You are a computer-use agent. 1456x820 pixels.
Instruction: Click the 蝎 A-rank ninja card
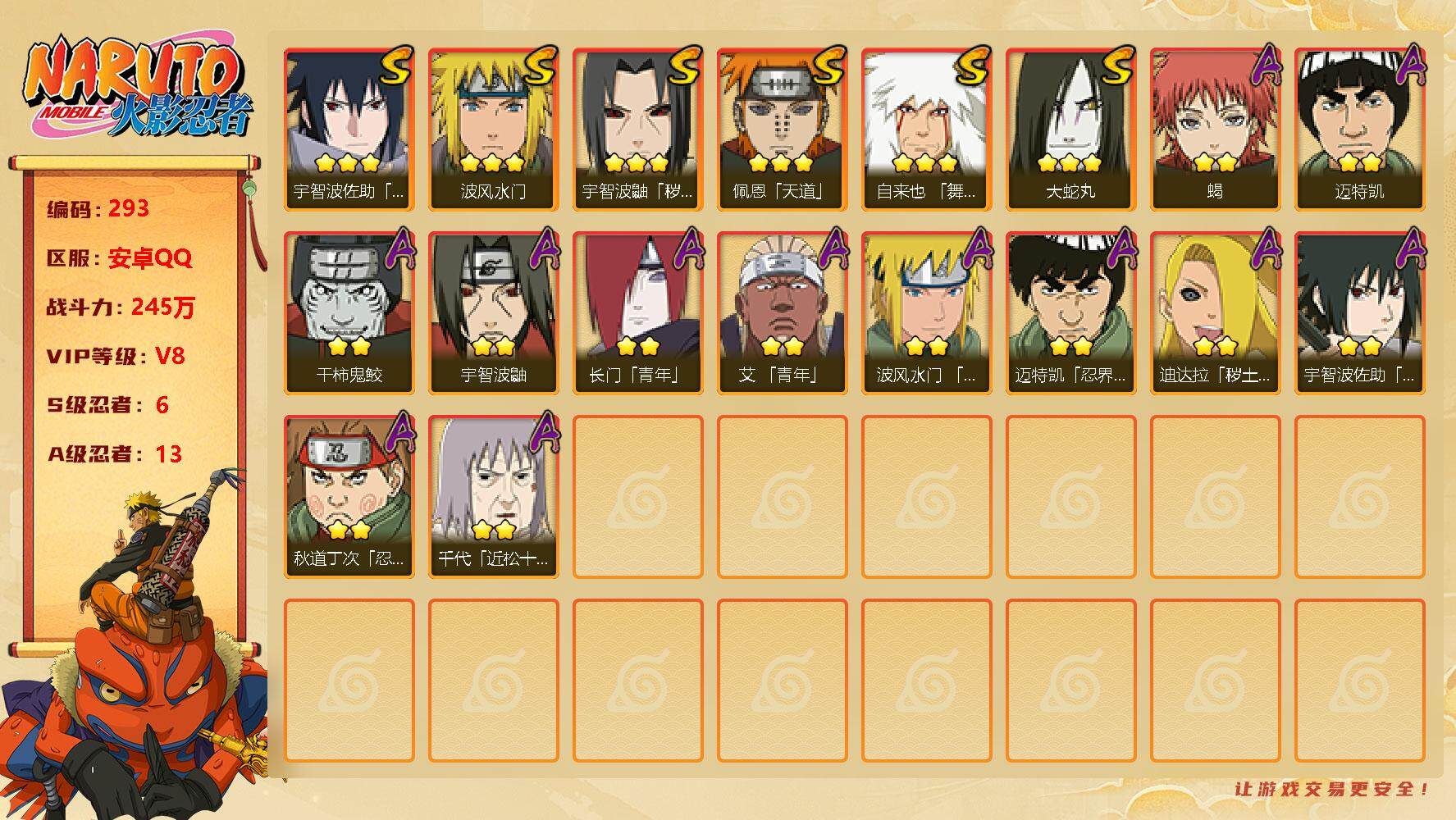coord(1215,130)
